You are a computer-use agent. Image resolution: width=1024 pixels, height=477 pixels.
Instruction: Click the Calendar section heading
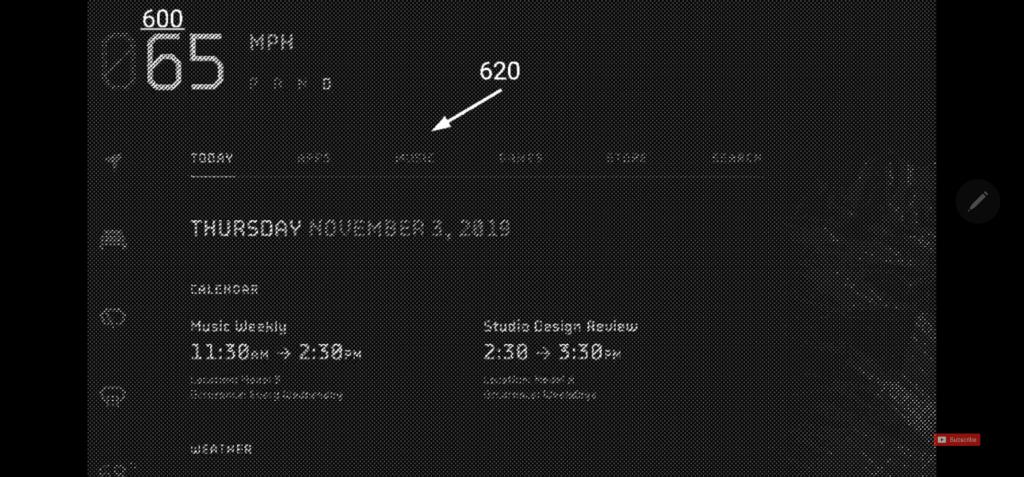(x=224, y=289)
